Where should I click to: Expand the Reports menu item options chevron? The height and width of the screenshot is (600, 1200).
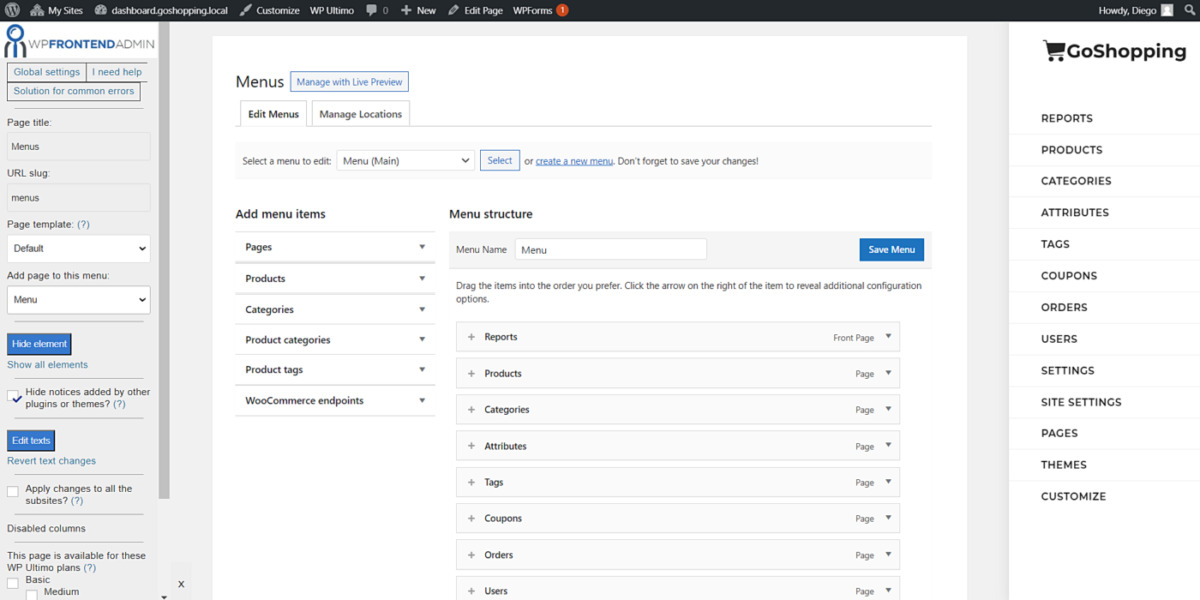tap(888, 337)
